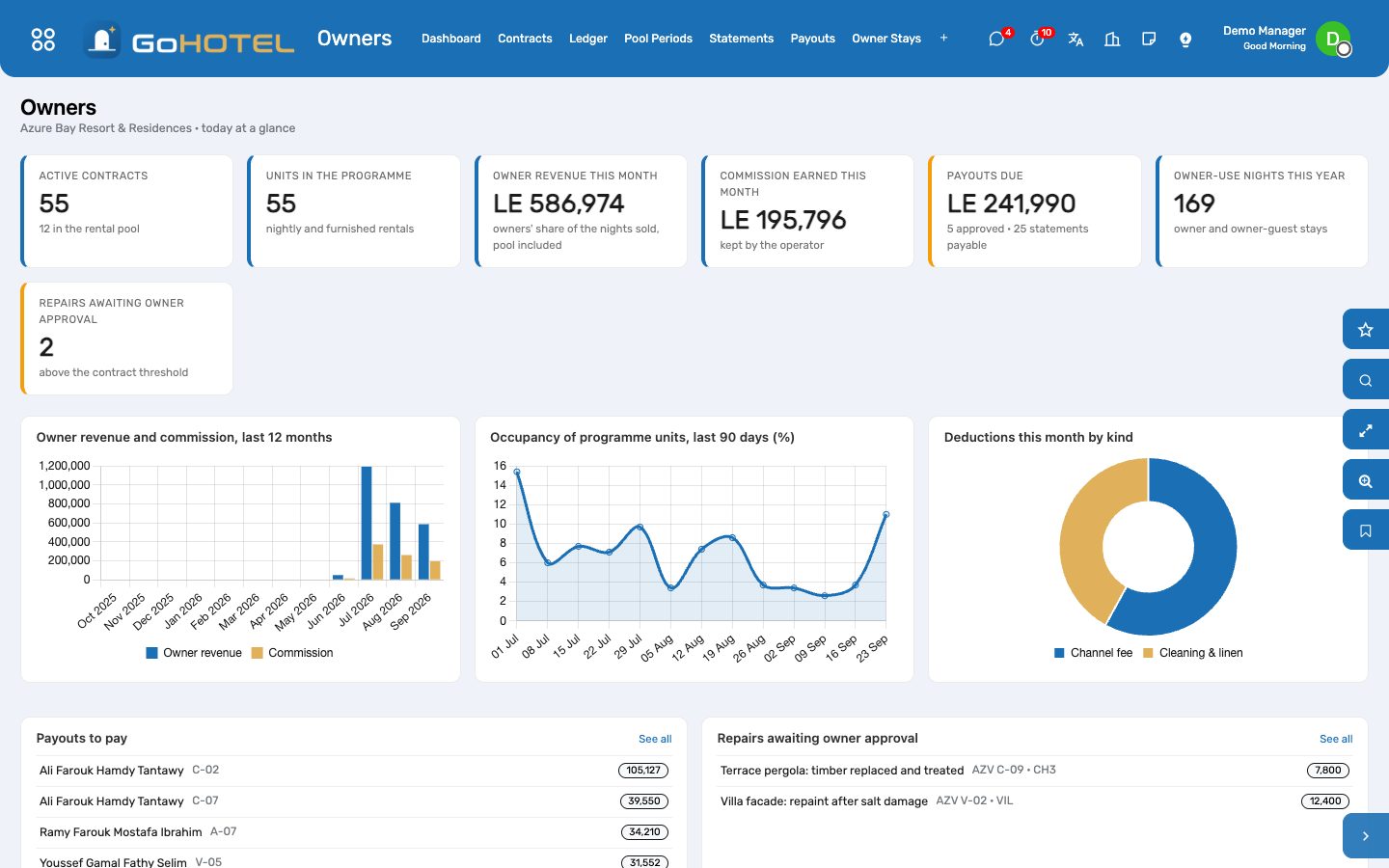
Task: Open the Villa facade repaint repair row
Action: coord(1035,801)
